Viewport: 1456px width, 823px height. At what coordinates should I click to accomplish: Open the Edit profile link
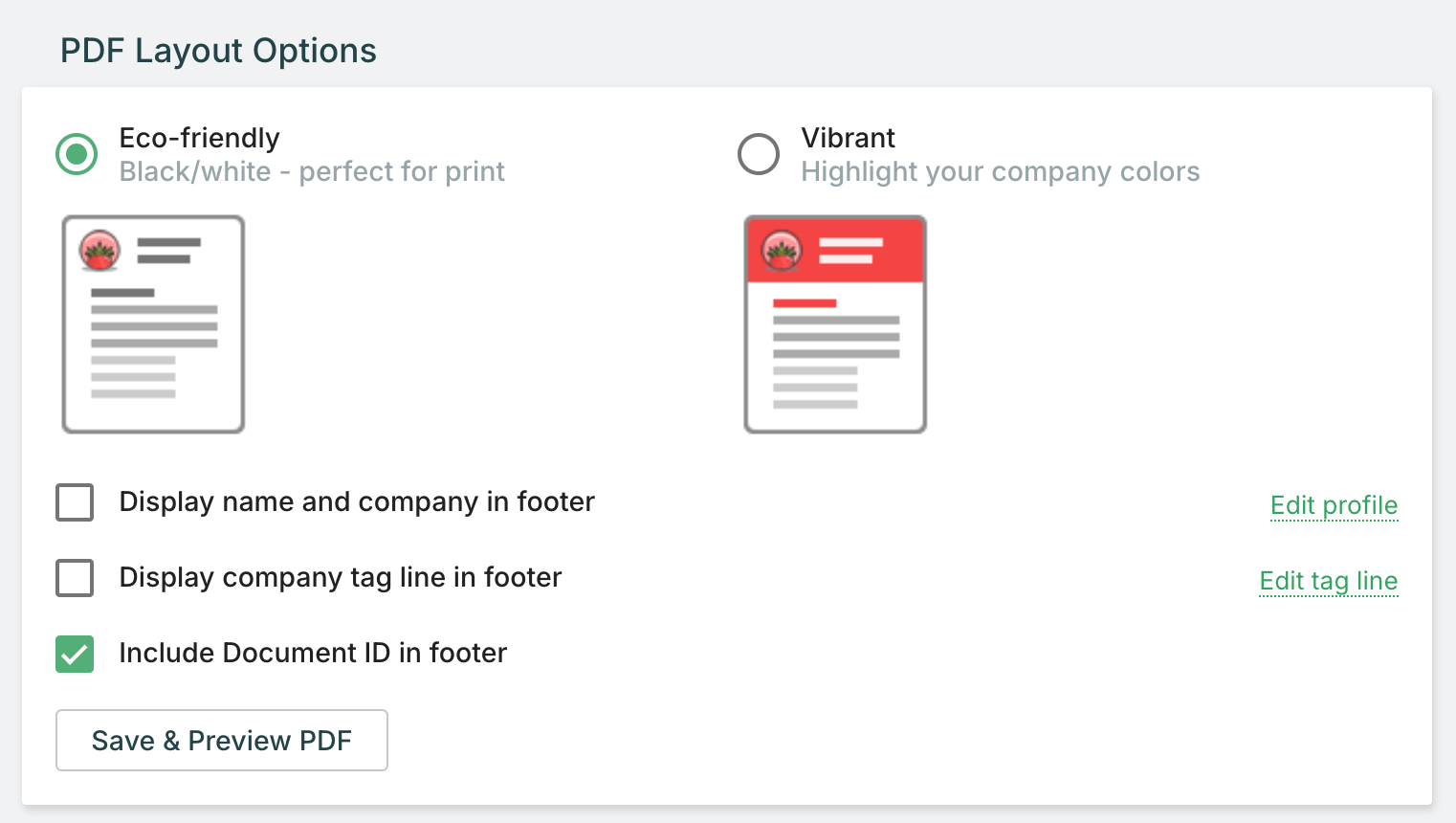click(1334, 505)
